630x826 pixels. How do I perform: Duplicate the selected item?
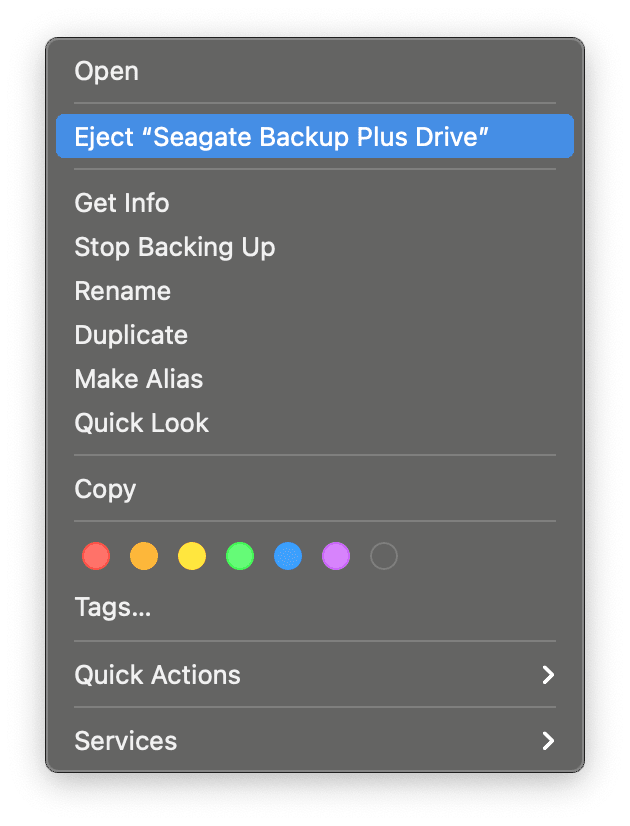(131, 335)
